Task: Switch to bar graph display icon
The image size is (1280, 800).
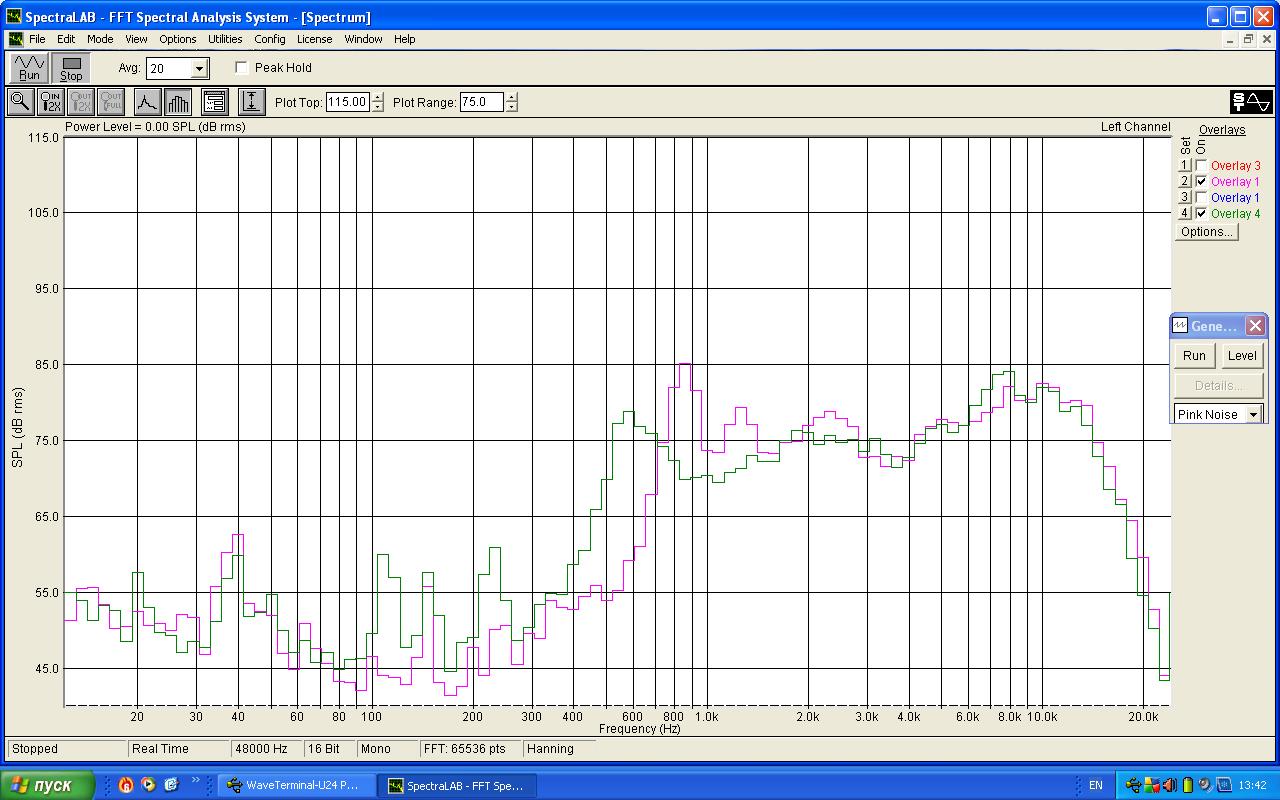Action: 178,101
